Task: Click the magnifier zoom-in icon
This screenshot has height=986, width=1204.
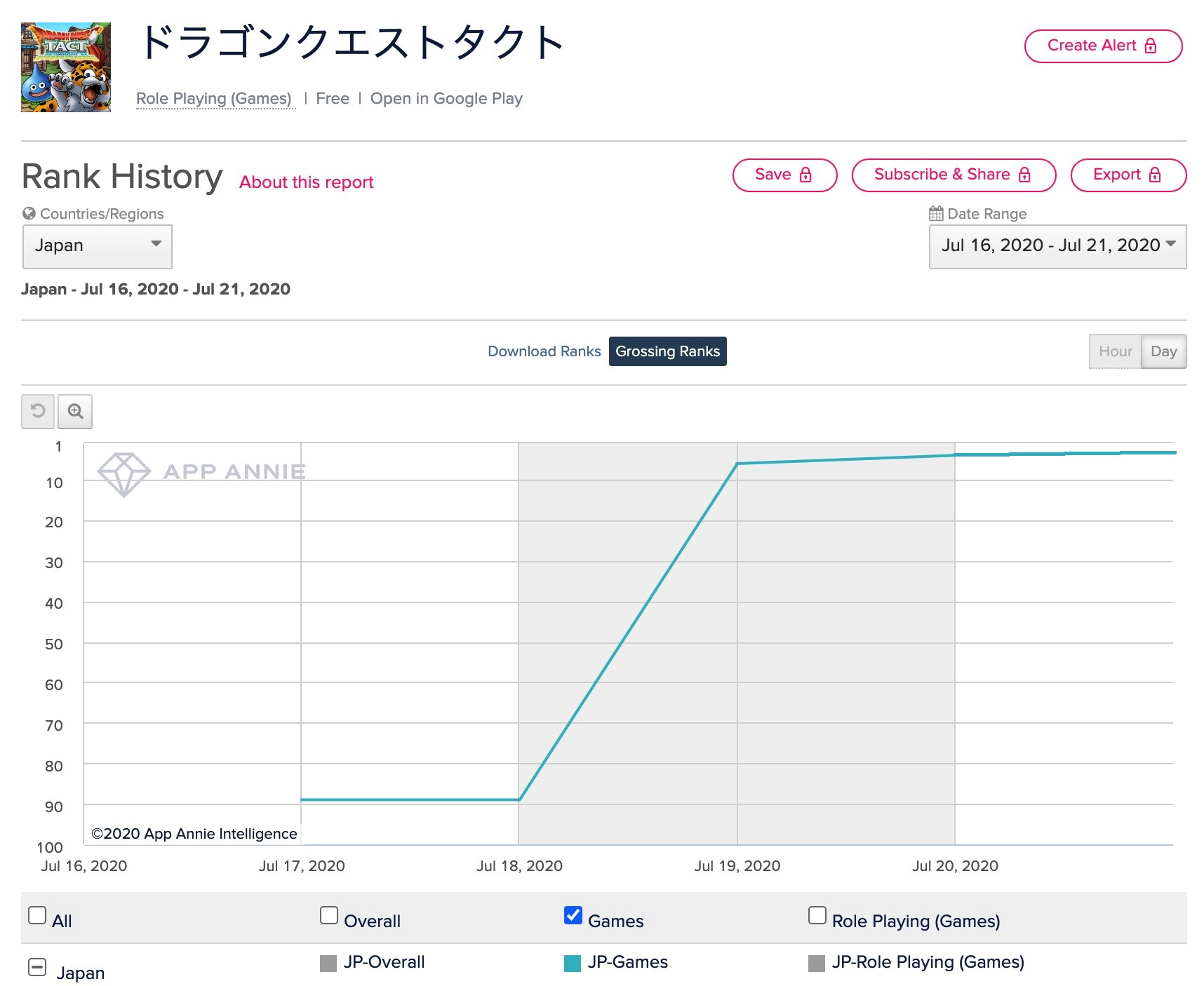Action: (75, 411)
